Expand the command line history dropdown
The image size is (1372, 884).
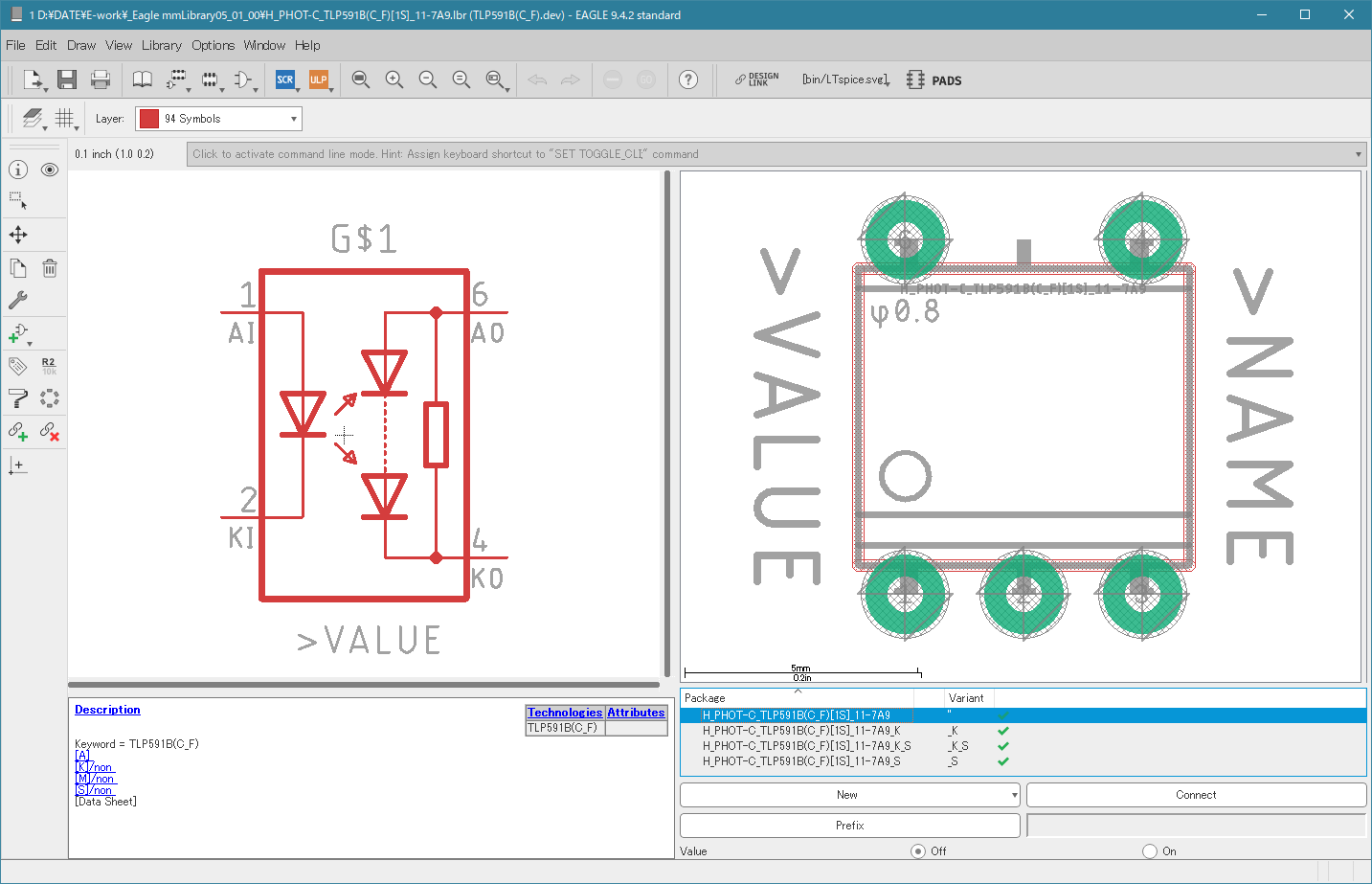click(x=1359, y=154)
